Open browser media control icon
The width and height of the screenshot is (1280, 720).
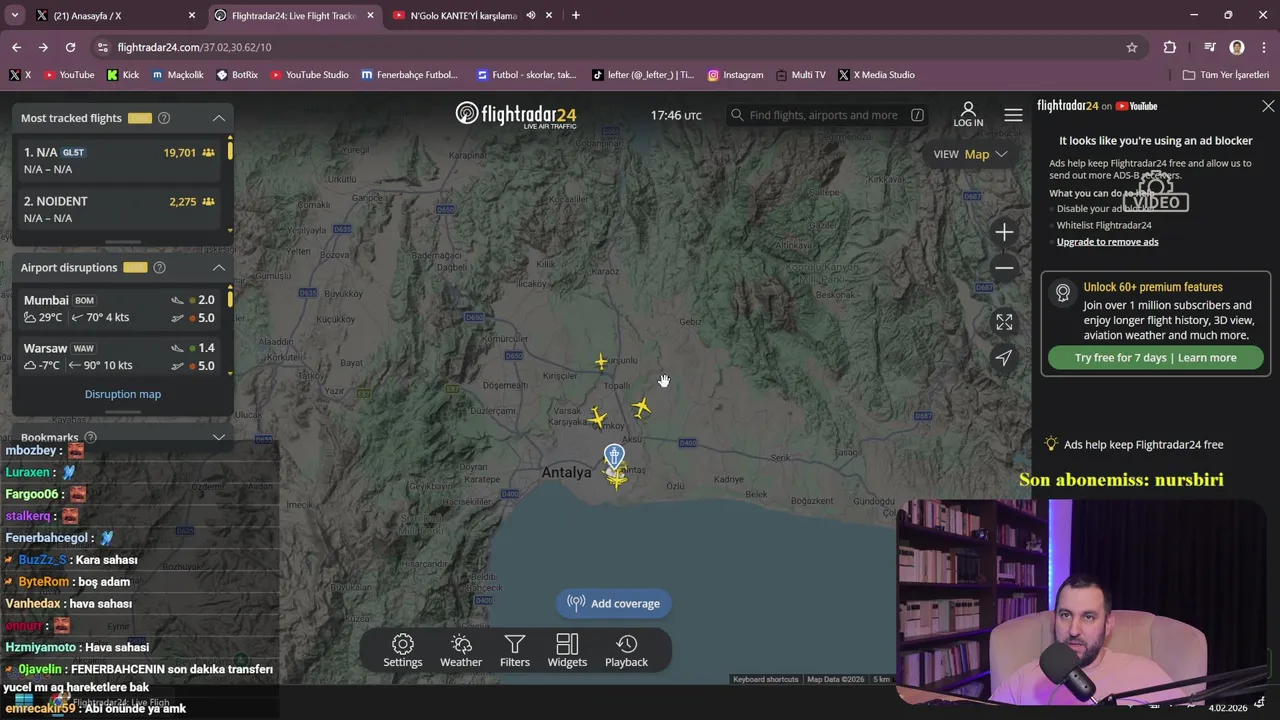click(x=1209, y=47)
